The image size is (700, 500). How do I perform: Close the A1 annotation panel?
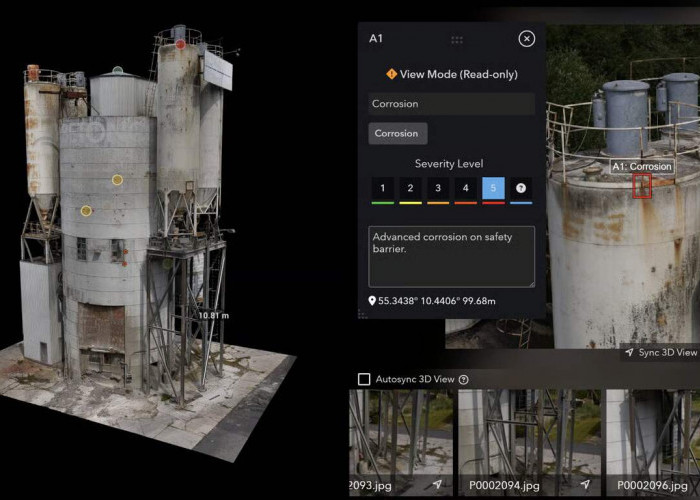pyautogui.click(x=527, y=39)
